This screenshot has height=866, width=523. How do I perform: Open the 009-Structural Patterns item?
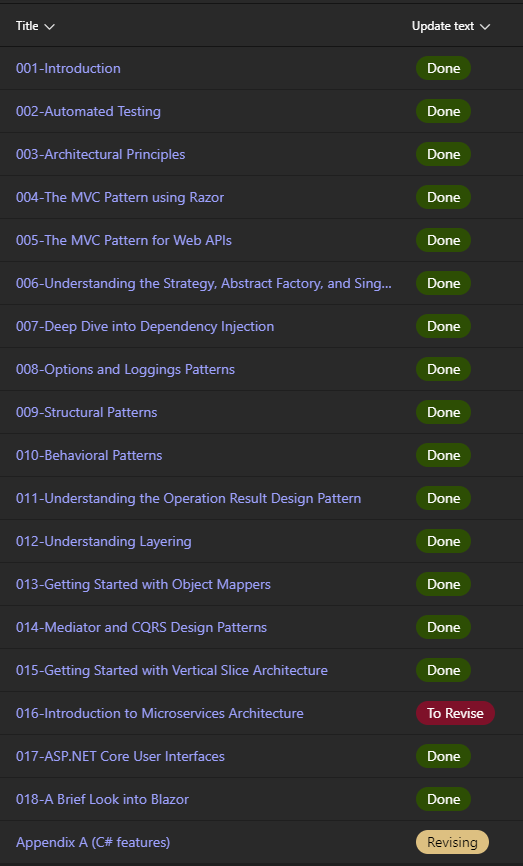point(87,413)
